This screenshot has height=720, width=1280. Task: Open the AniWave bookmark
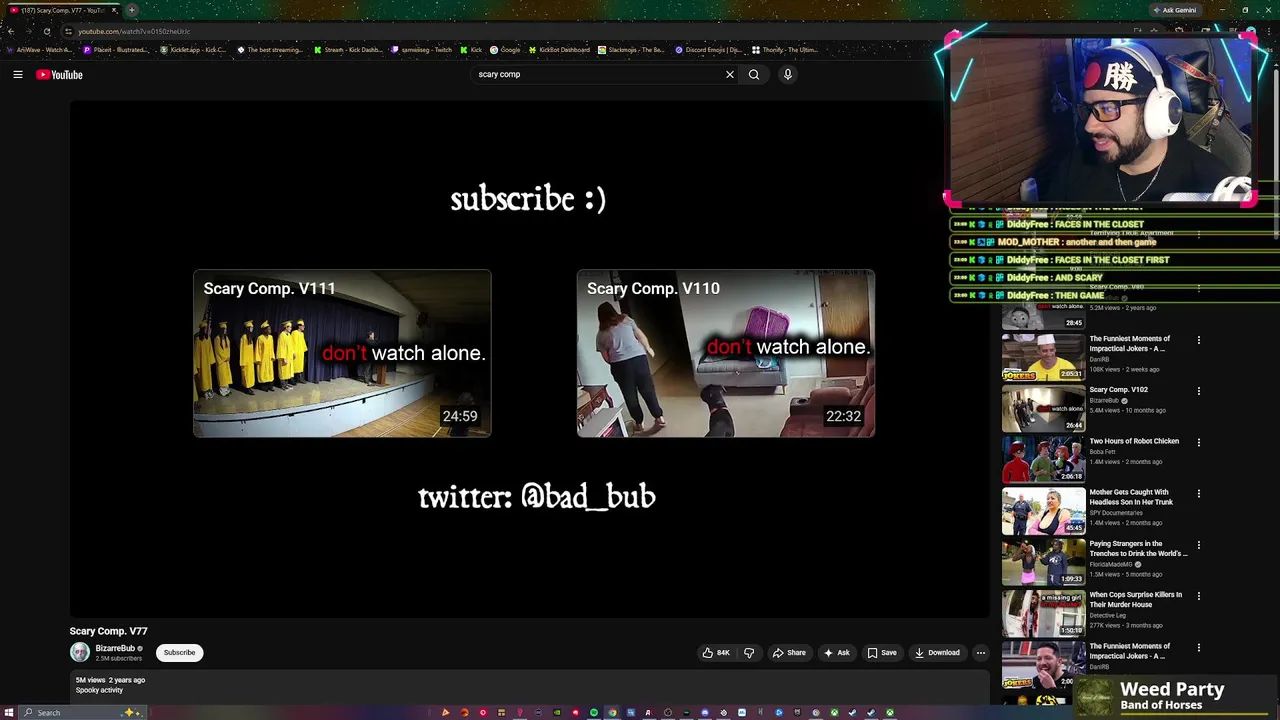[40, 50]
